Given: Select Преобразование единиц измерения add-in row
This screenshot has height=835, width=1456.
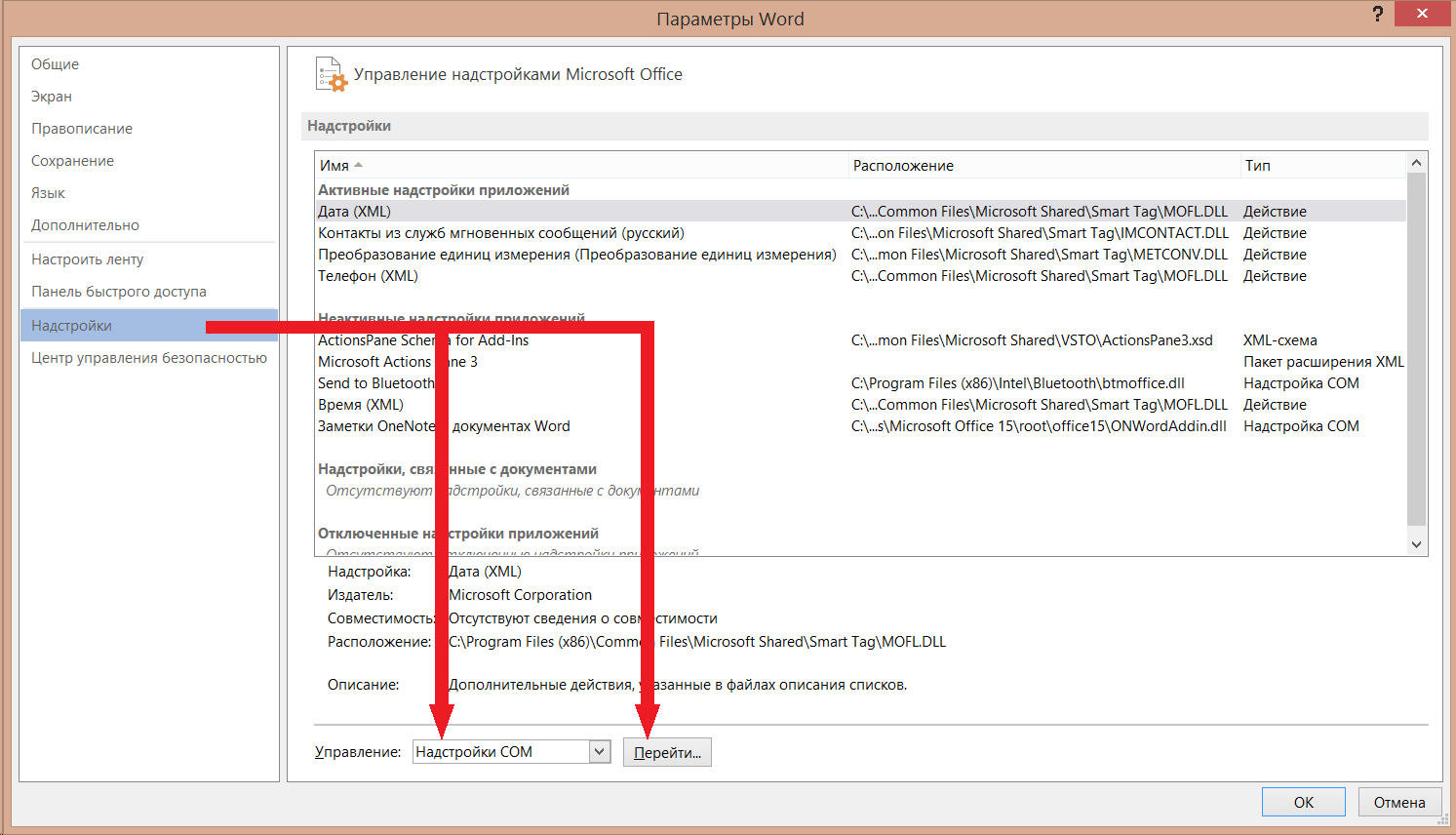Looking at the screenshot, I should 861,255.
